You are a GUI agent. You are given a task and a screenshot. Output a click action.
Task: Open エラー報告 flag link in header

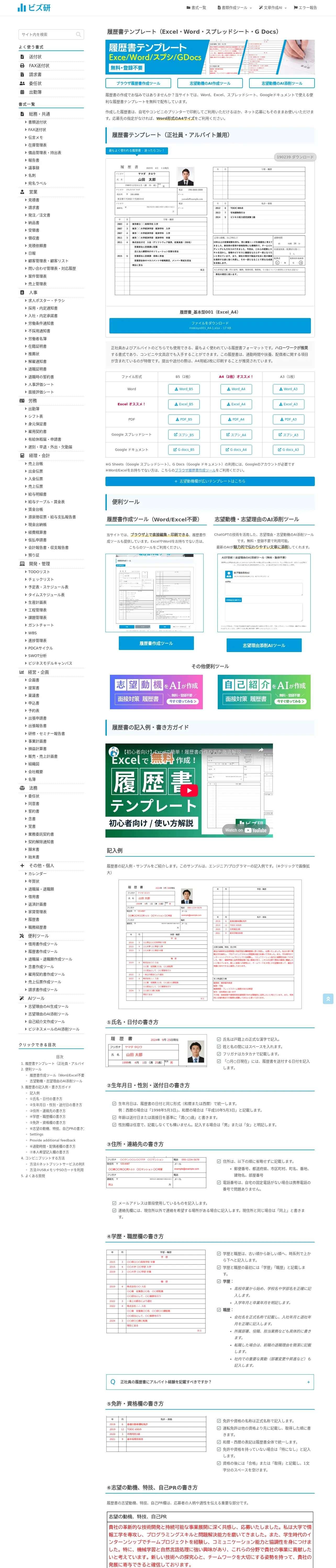305,8
